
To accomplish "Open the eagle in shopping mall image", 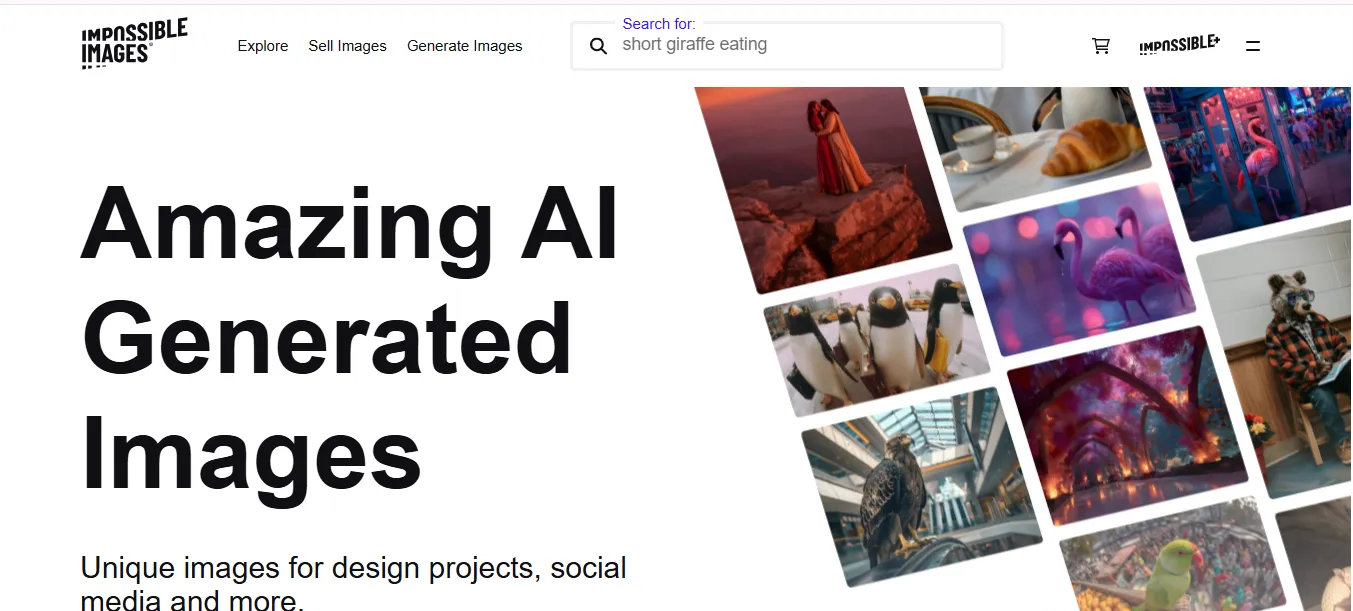I will coord(920,486).
